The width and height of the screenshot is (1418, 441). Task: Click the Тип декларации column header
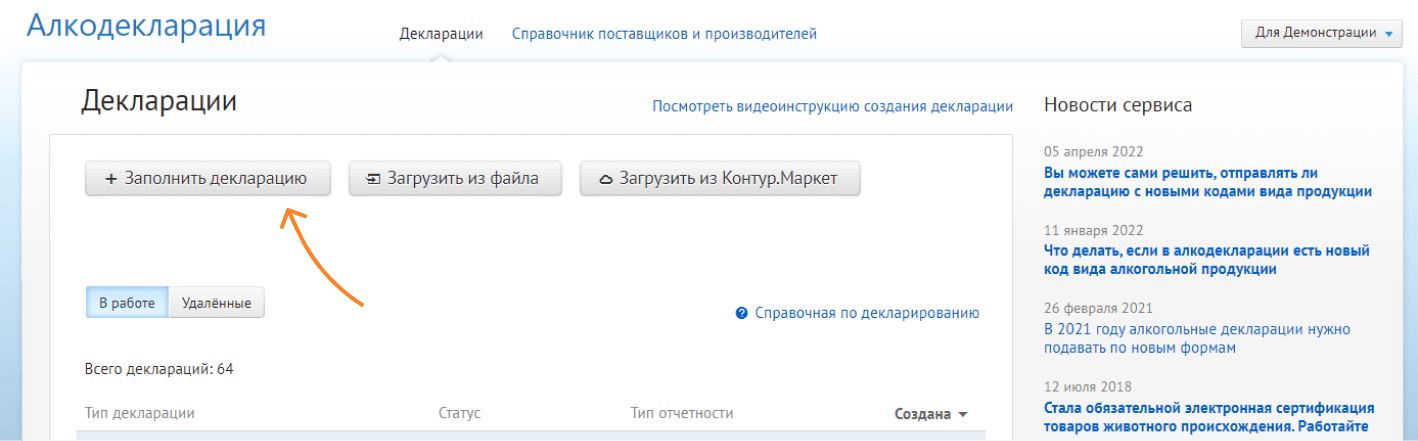click(x=140, y=413)
